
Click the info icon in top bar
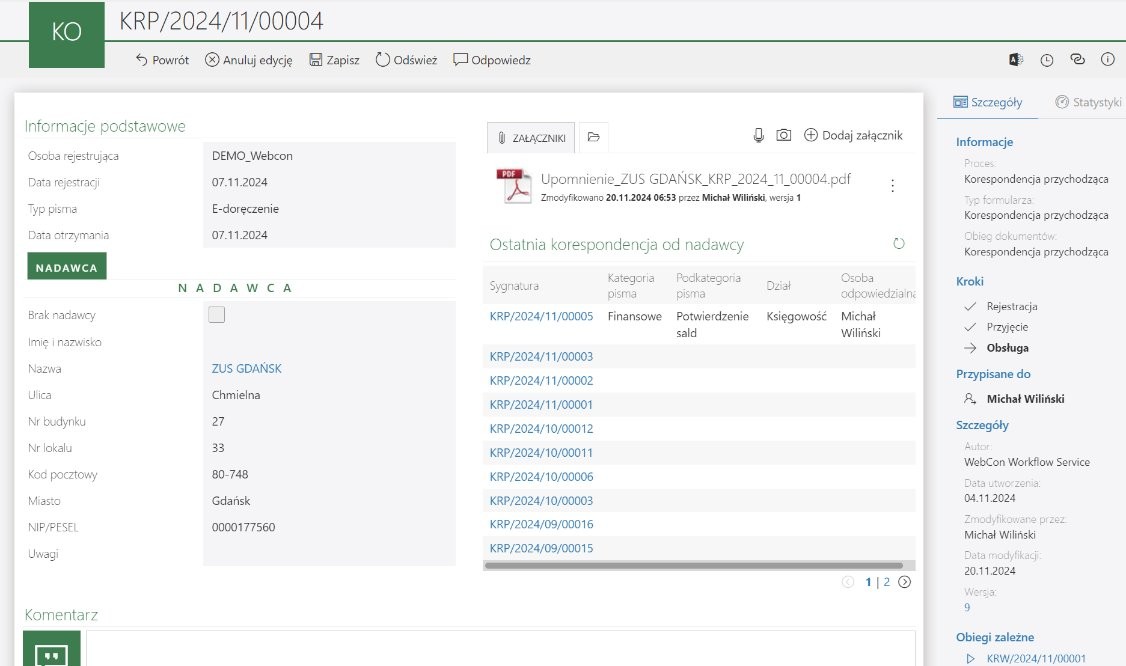click(1107, 60)
